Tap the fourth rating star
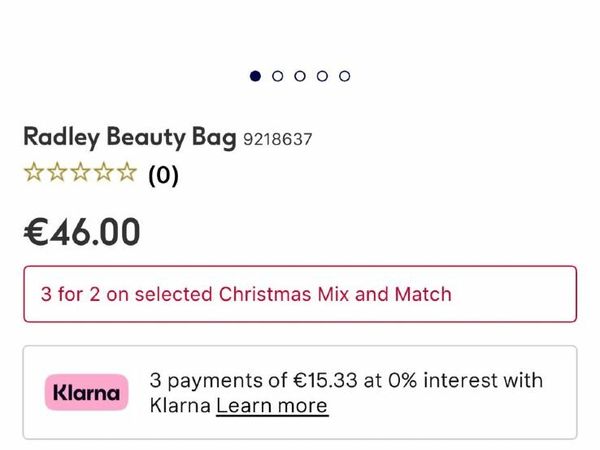This screenshot has height=450, width=600. click(x=103, y=173)
